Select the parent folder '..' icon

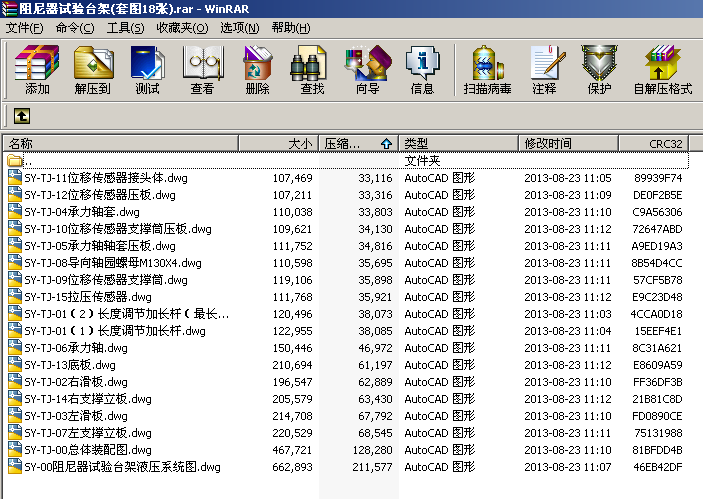tap(15, 161)
